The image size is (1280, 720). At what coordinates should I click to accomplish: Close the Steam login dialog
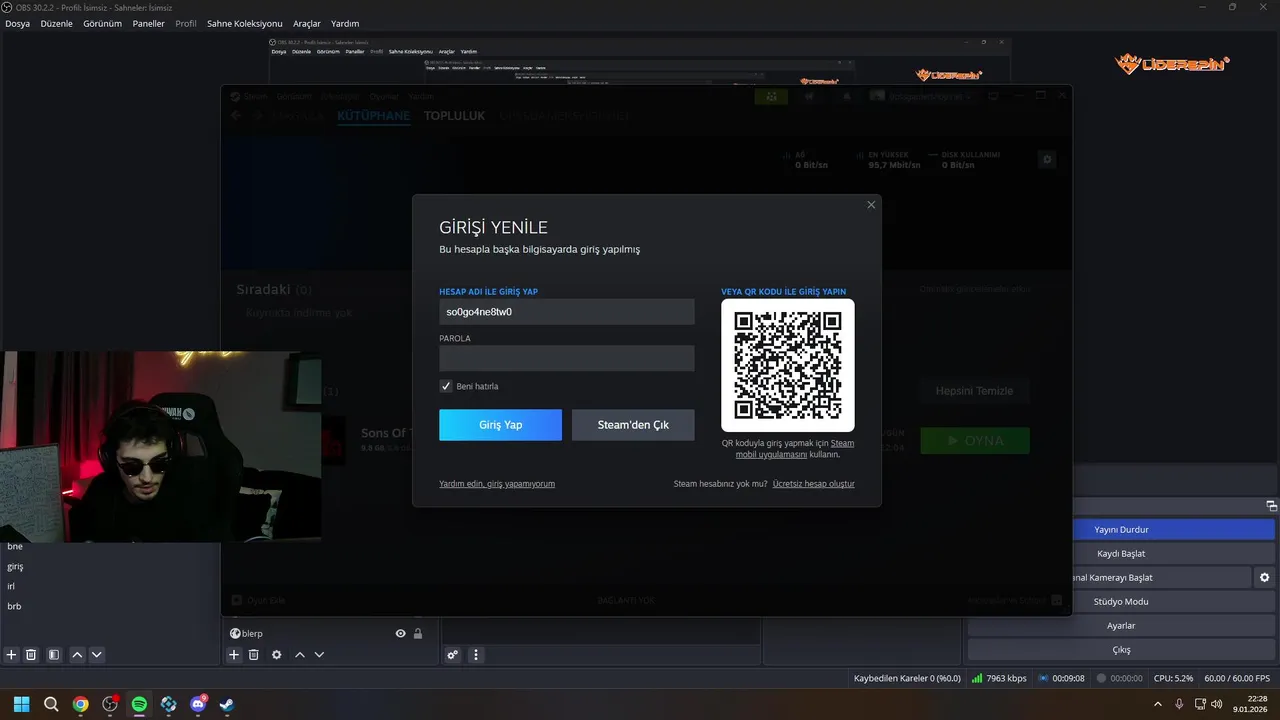(871, 205)
